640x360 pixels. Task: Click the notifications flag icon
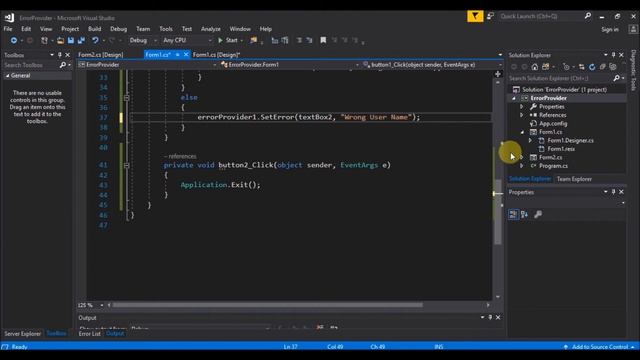pos(475,16)
